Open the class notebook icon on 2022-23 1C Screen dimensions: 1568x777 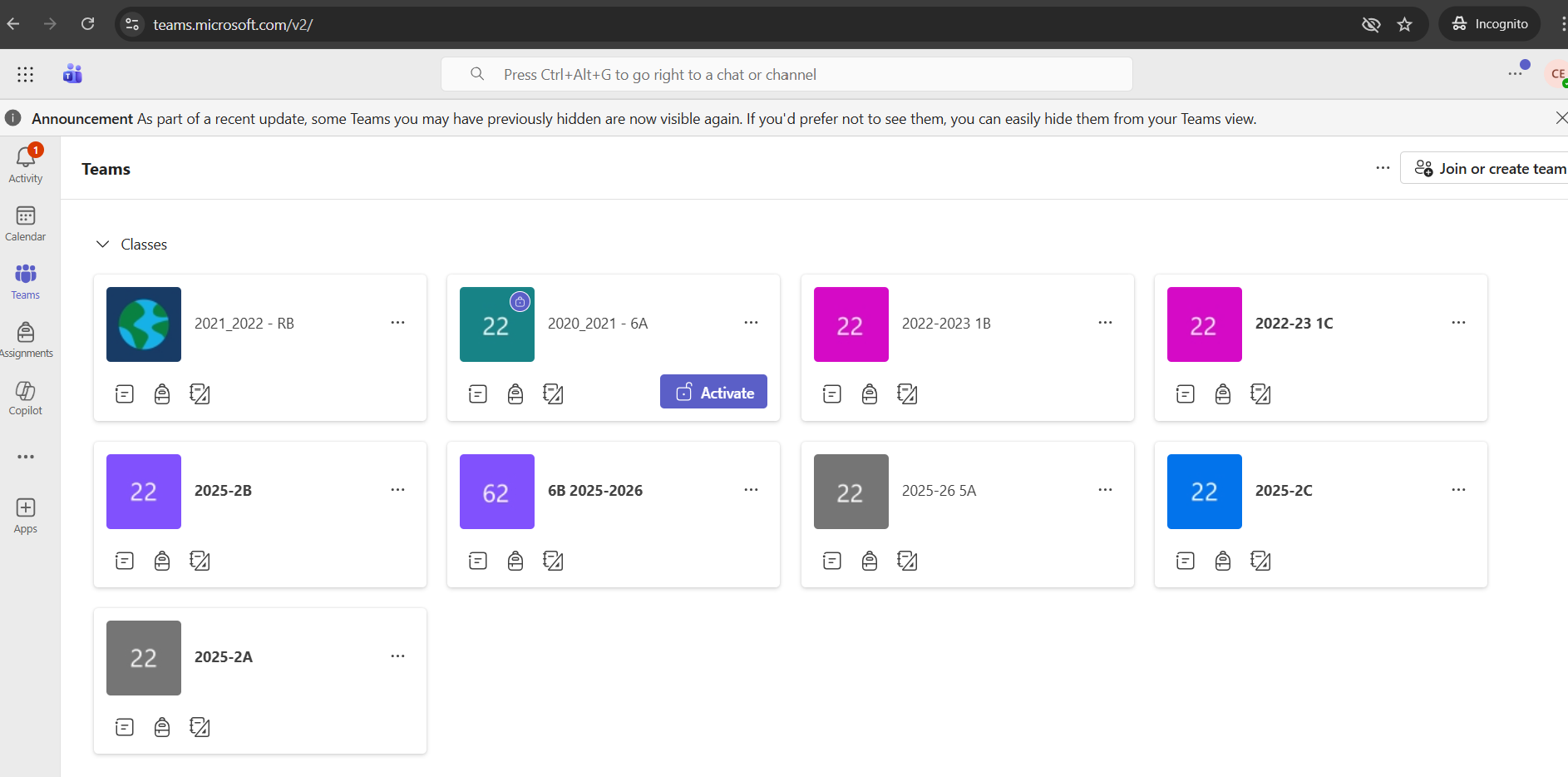click(x=1260, y=394)
